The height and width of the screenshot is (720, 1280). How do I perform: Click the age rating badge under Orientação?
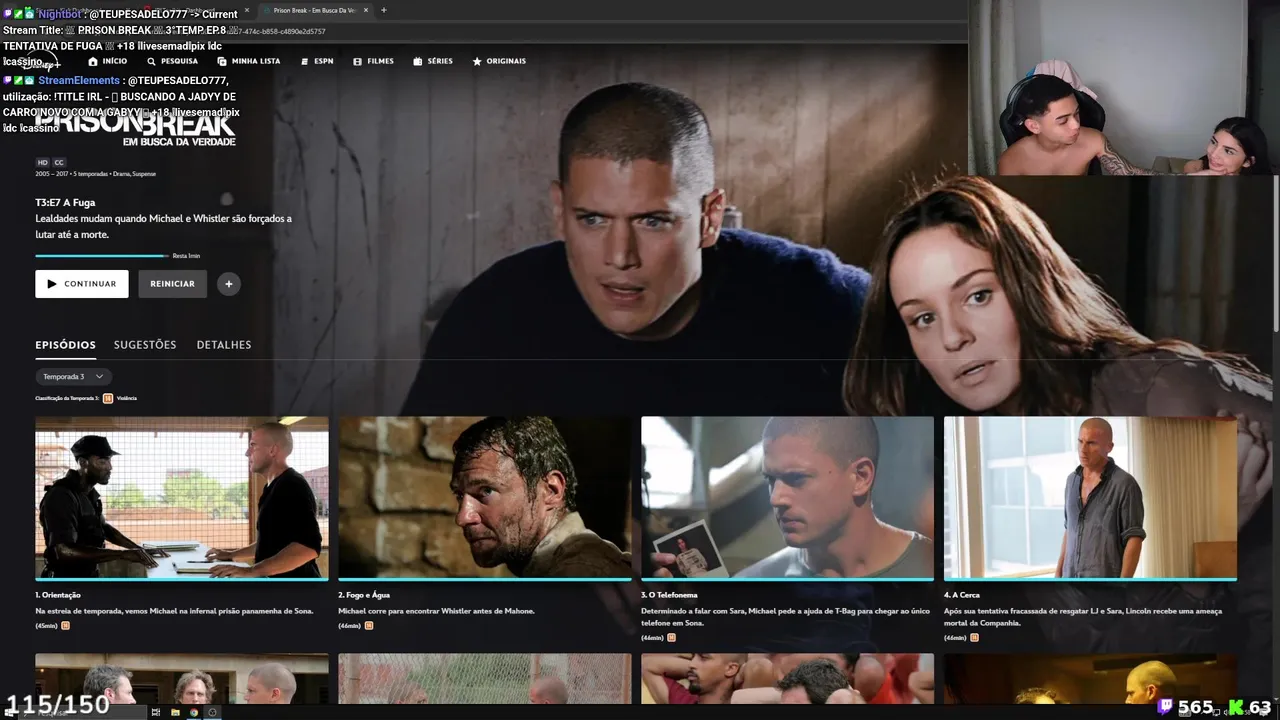point(66,625)
